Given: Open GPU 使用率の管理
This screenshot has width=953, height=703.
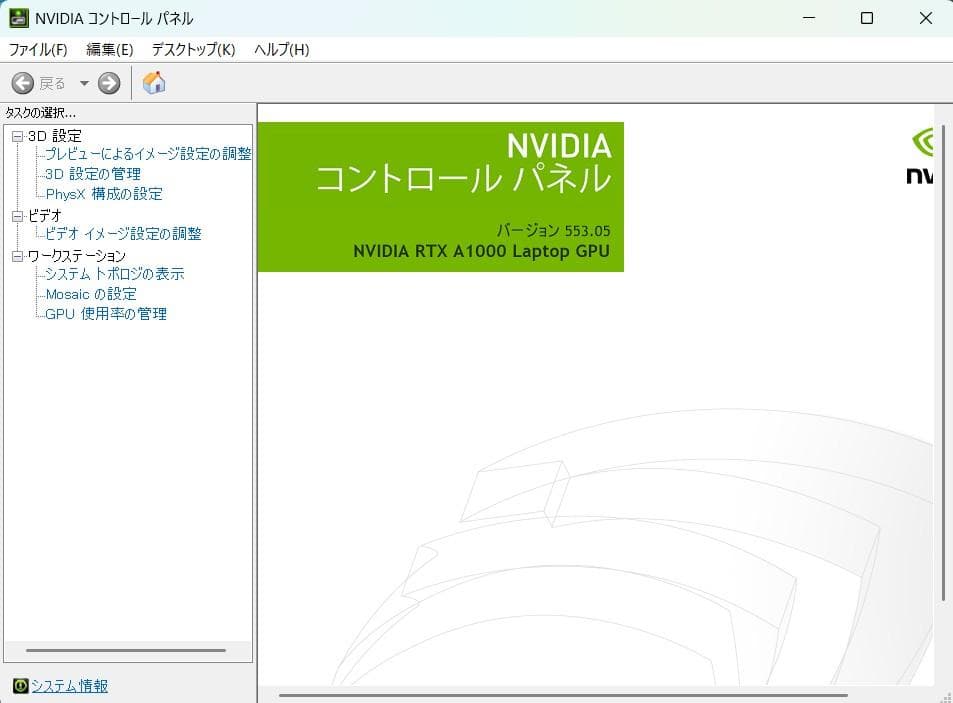Looking at the screenshot, I should (x=106, y=314).
